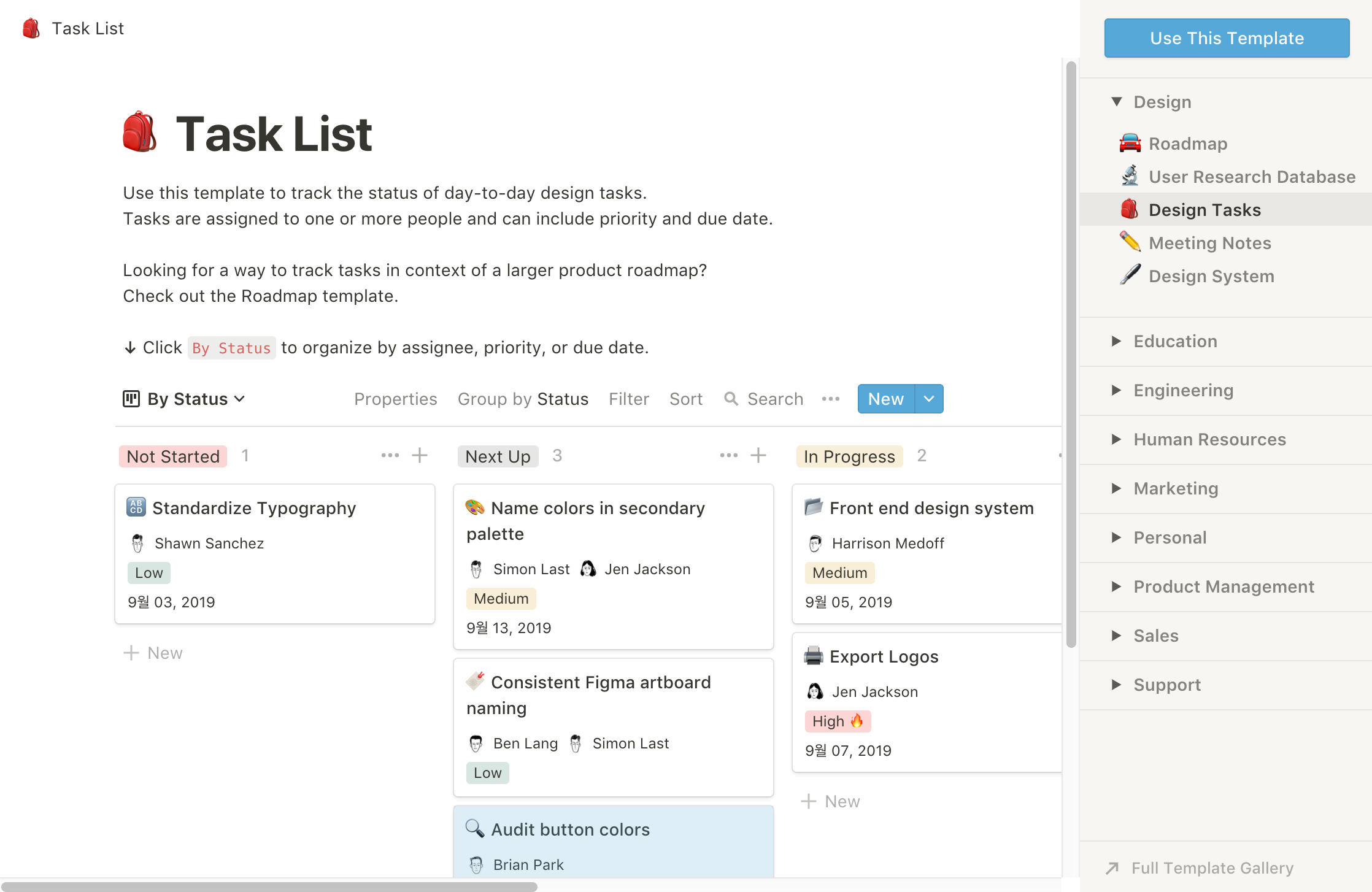Expand the Engineering category
Image resolution: width=1372 pixels, height=892 pixels.
(x=1183, y=390)
